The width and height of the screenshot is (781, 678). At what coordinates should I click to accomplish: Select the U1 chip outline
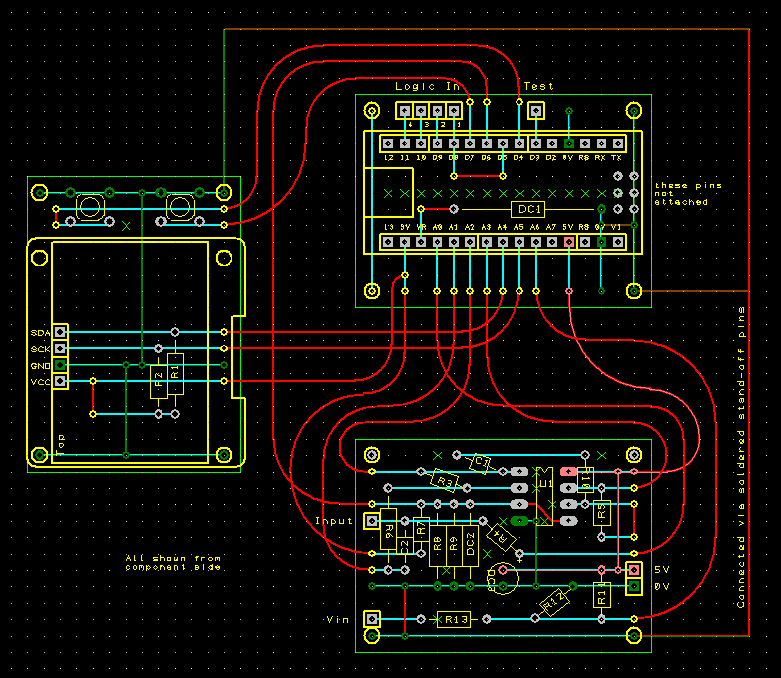tap(544, 496)
